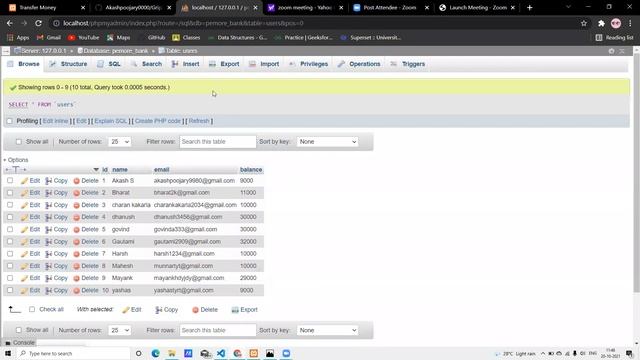Open the phpMyAdmin page settings gear icon

(611, 51)
